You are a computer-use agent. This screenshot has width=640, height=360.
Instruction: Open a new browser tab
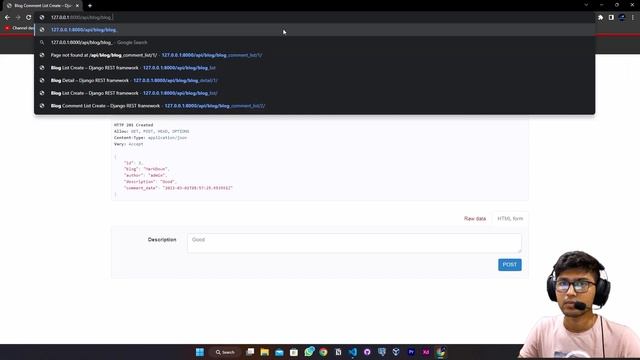(90, 6)
